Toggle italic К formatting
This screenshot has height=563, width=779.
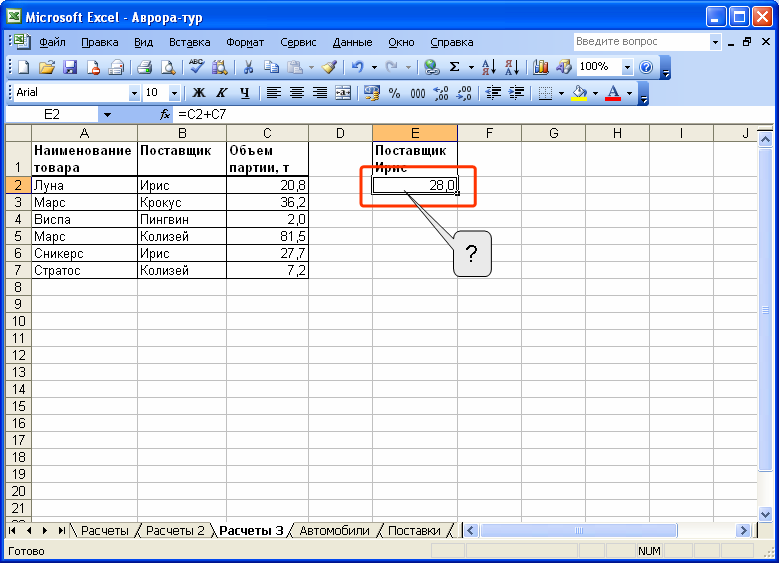222,93
